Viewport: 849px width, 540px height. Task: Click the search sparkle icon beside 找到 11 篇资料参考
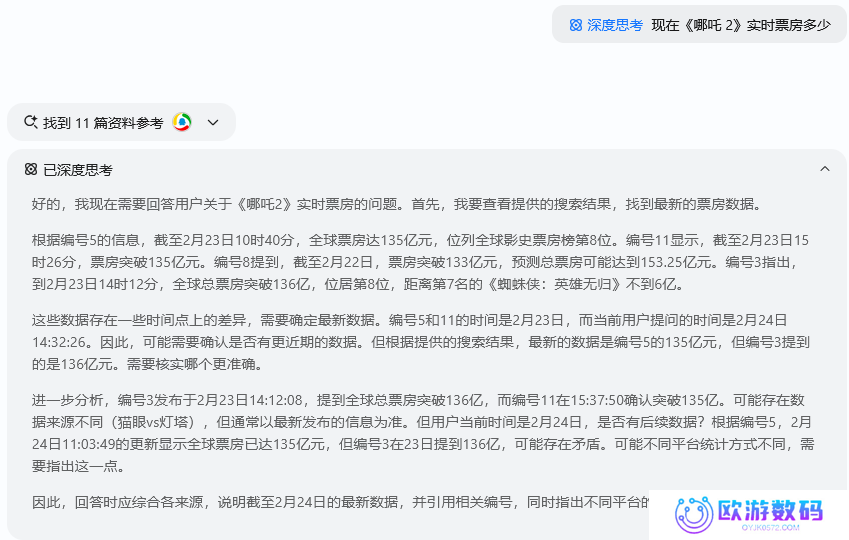tap(30, 122)
